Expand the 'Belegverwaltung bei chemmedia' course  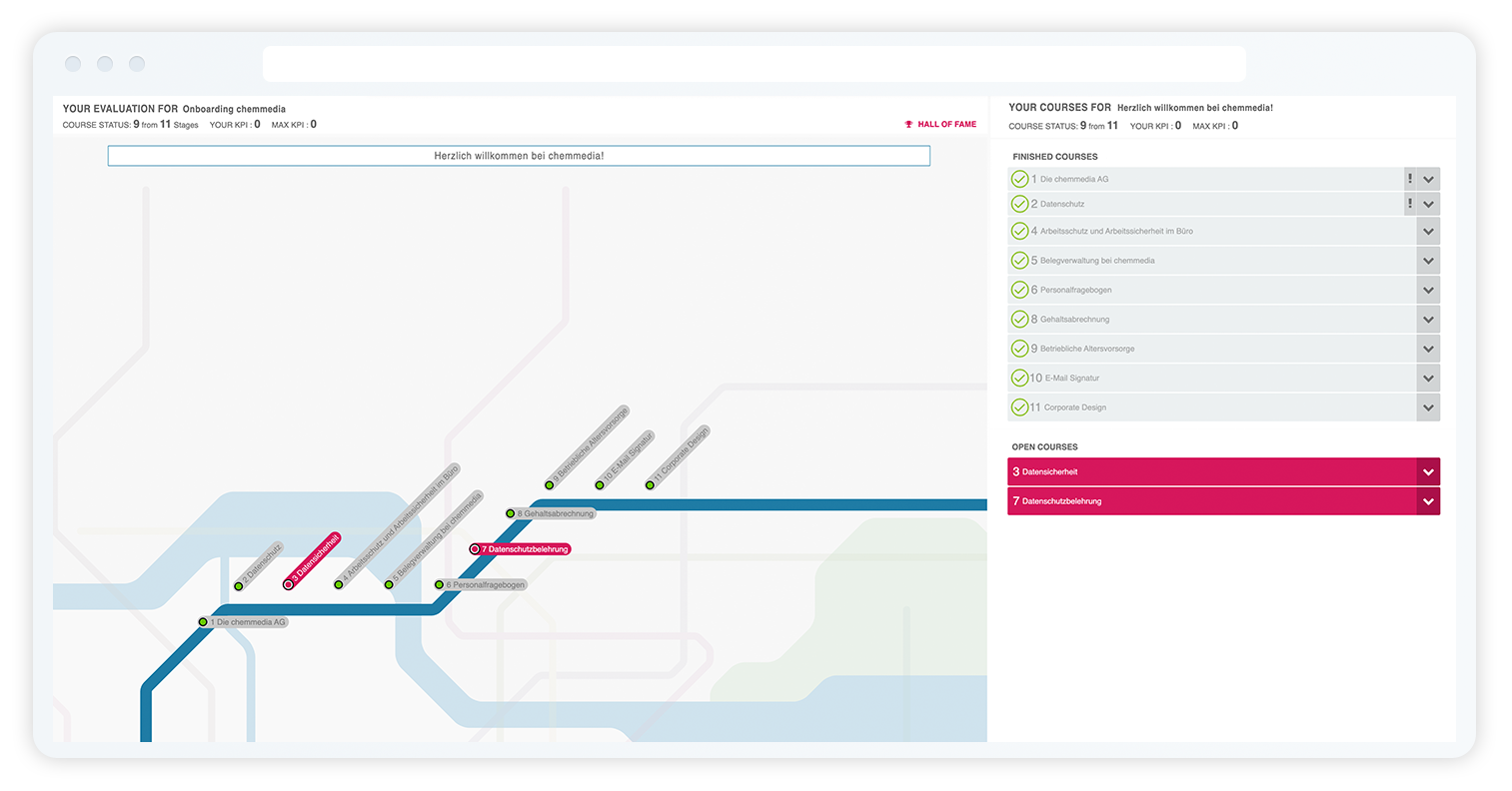tap(1428, 261)
